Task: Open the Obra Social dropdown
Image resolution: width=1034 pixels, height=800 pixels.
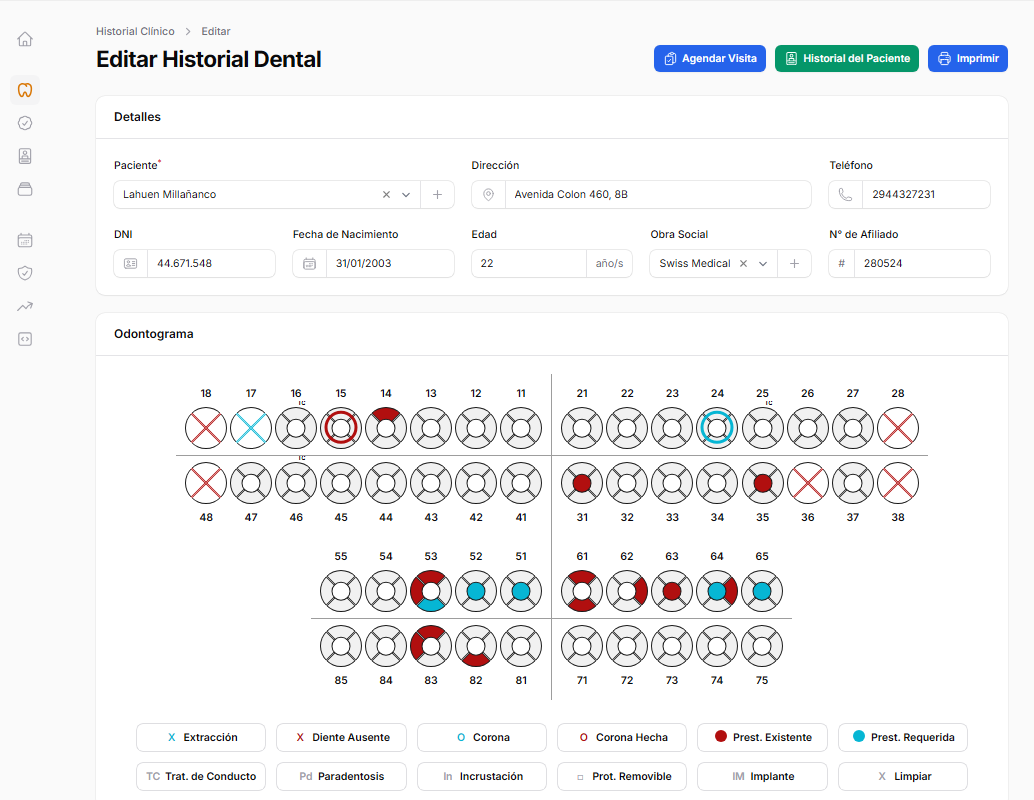Action: coord(763,264)
